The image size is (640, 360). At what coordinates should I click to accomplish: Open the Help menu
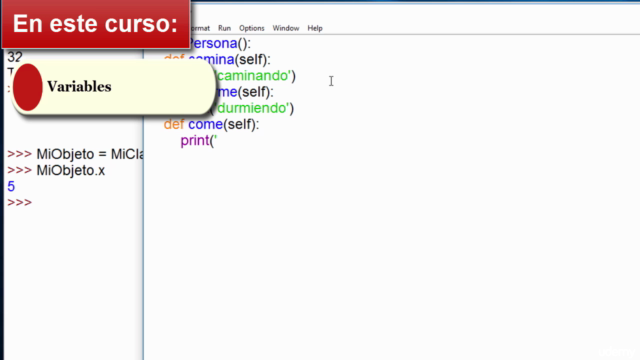coord(315,28)
